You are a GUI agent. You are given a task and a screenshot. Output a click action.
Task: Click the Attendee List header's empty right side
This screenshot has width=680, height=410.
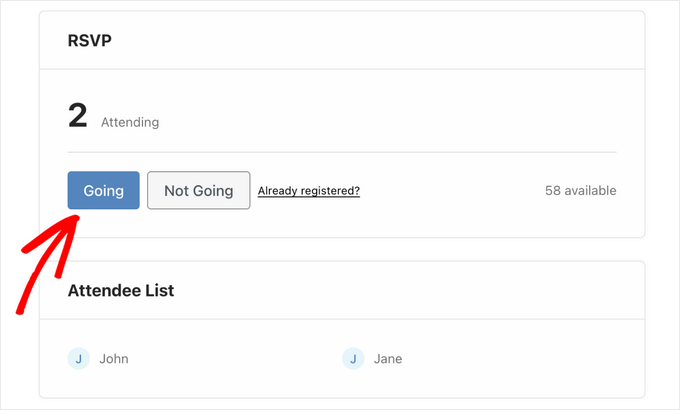(450, 290)
